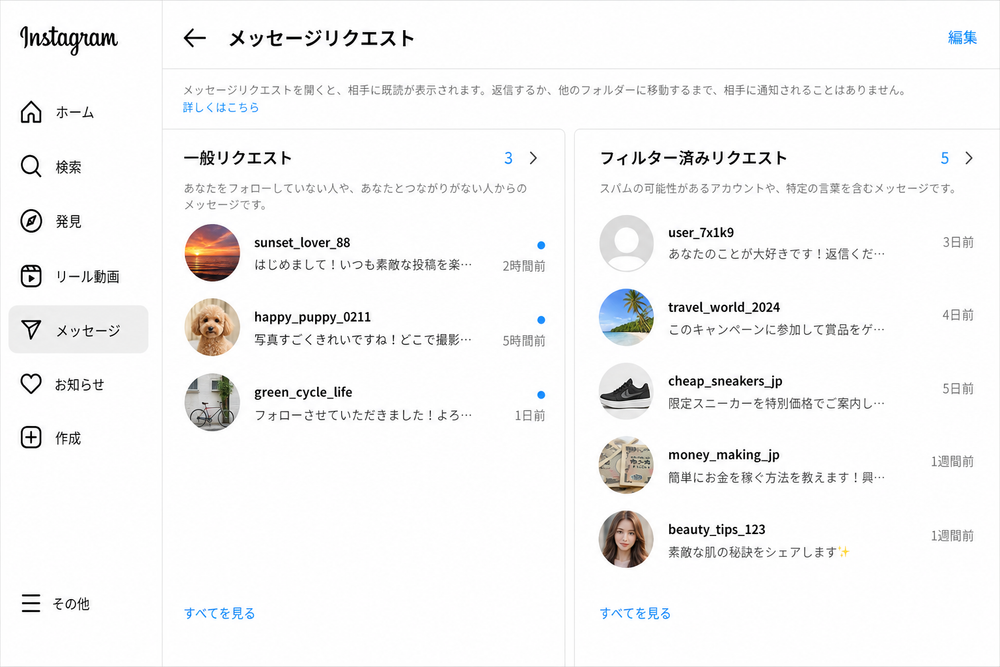Click the 5日前 timestamp
The image size is (1000, 667).
tap(958, 388)
